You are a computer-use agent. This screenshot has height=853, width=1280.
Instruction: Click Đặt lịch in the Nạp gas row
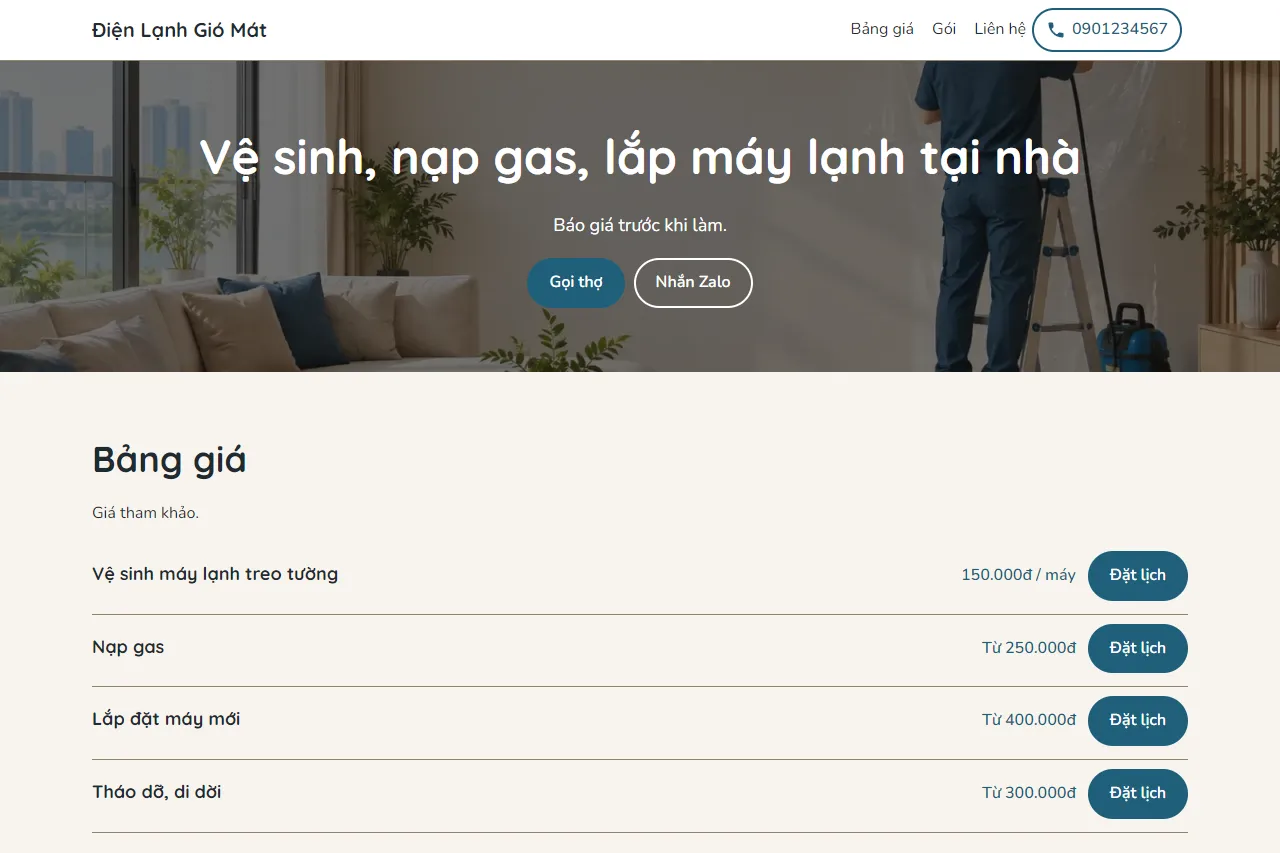point(1138,648)
